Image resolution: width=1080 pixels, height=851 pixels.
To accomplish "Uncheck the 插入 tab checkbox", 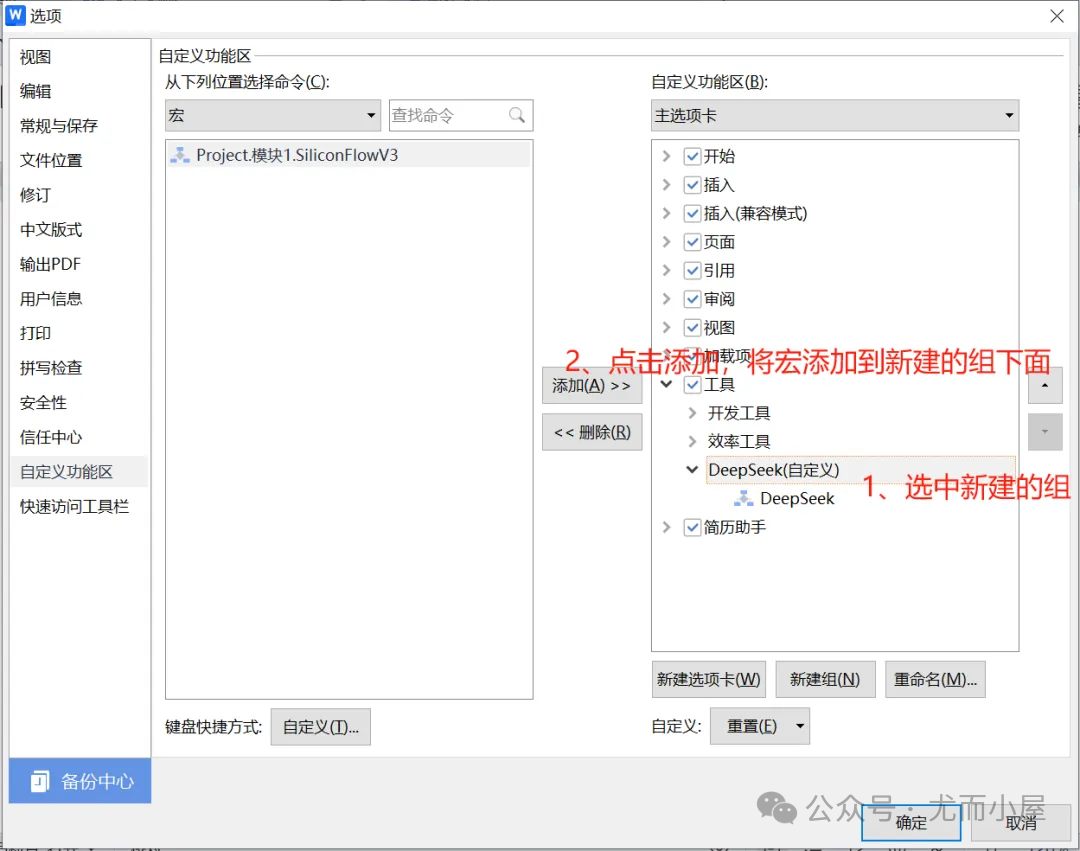I will (x=692, y=185).
